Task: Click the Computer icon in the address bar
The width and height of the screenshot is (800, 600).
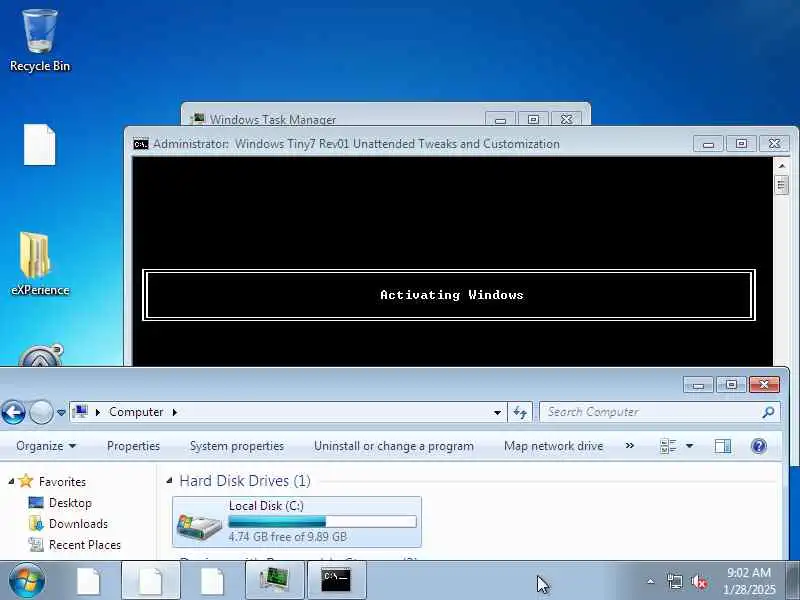Action: 80,412
